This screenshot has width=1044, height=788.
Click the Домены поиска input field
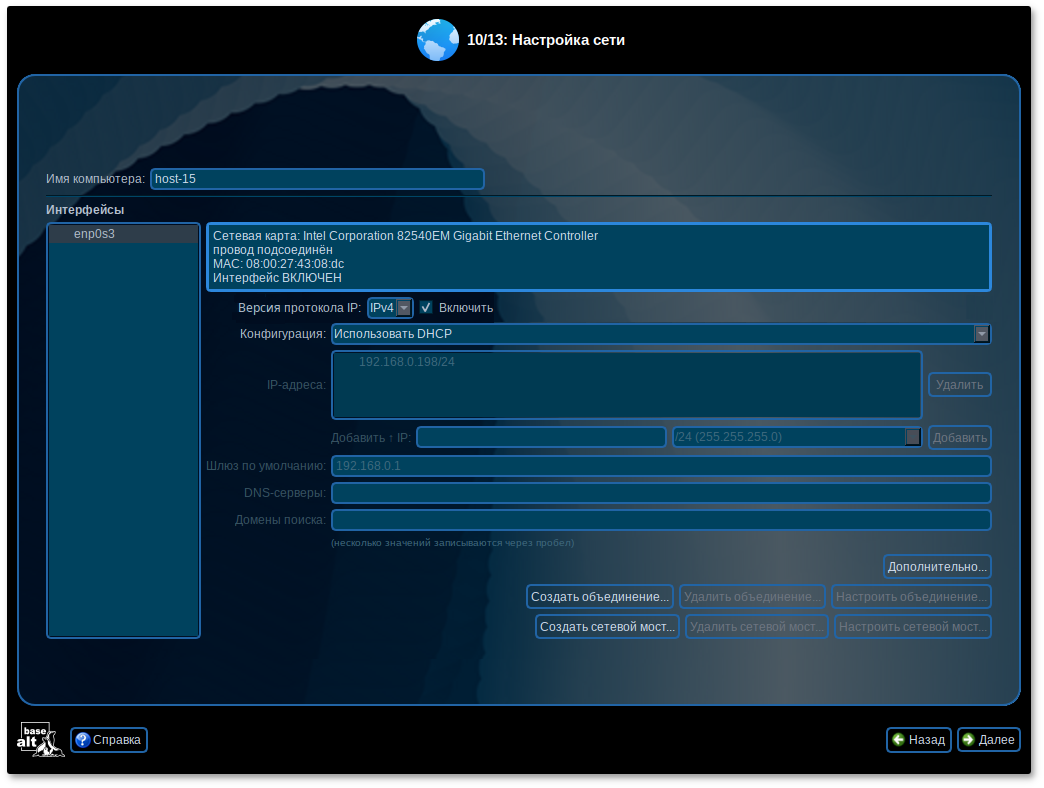(x=660, y=520)
